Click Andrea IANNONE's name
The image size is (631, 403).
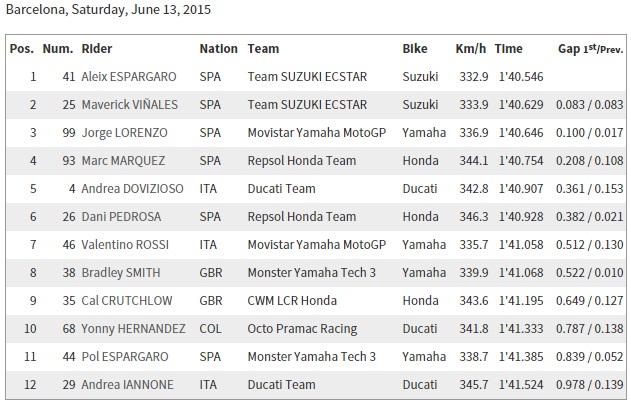[128, 384]
